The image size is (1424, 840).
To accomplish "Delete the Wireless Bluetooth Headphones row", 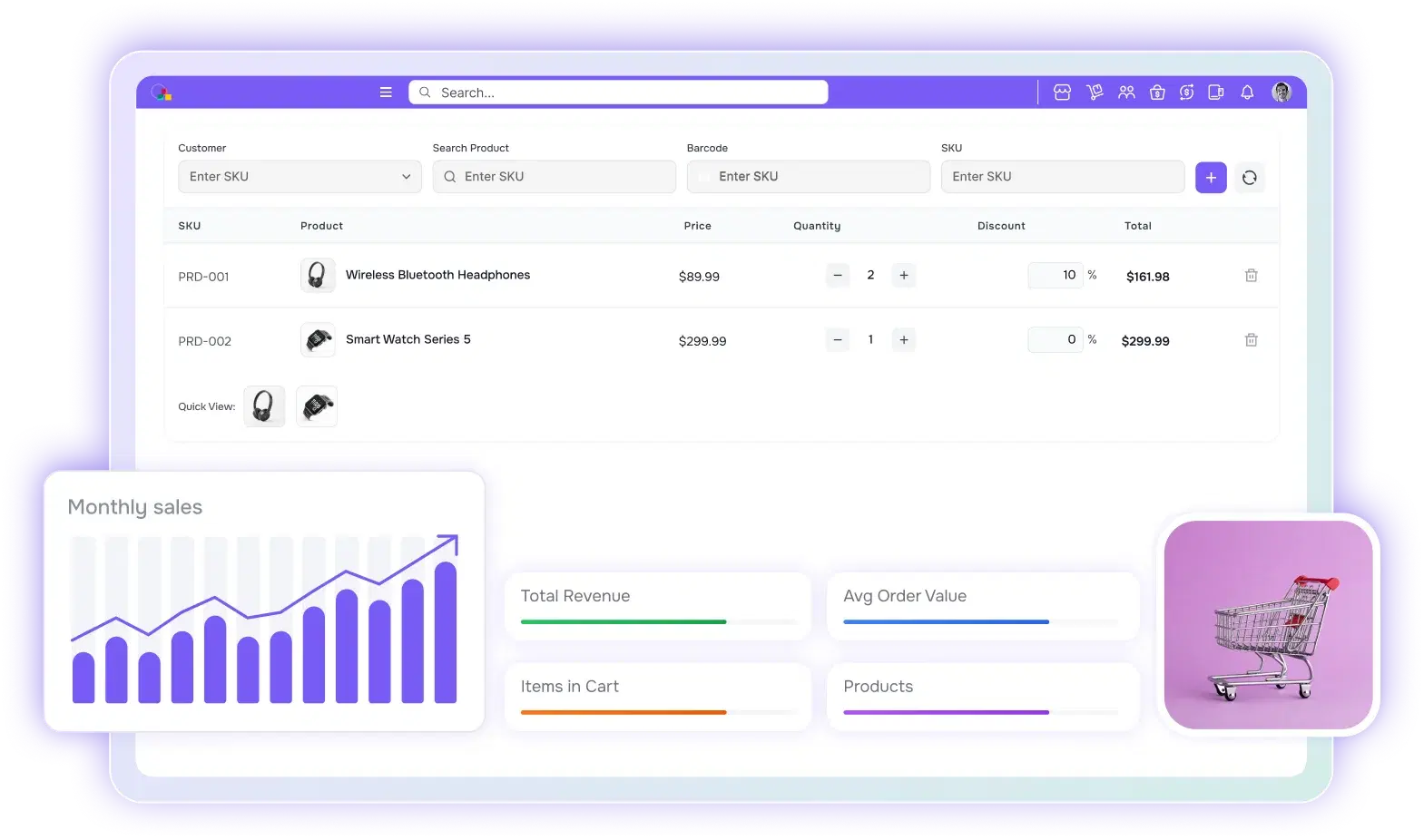I will pyautogui.click(x=1251, y=276).
